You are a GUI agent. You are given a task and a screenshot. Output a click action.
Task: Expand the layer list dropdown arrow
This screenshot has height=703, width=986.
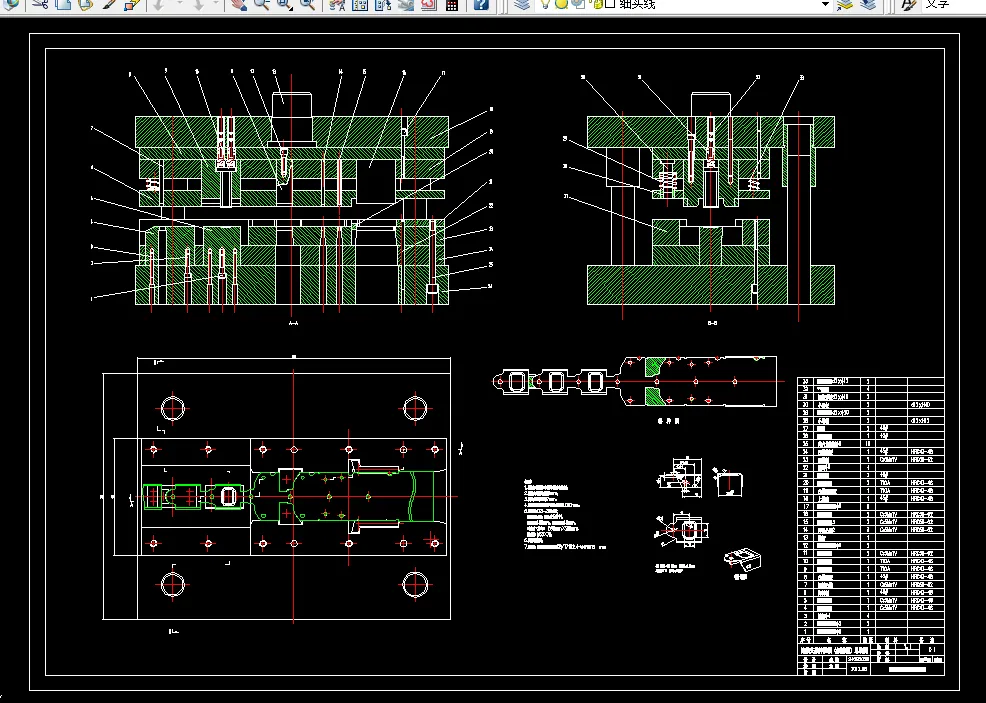(825, 4)
